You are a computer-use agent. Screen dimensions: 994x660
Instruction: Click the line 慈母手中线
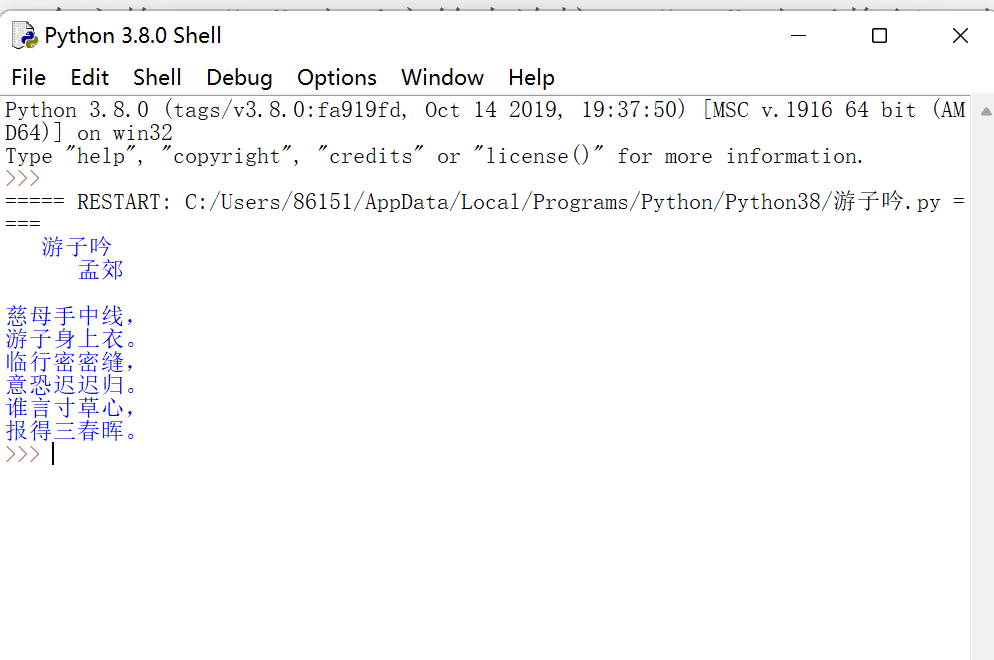(x=70, y=316)
